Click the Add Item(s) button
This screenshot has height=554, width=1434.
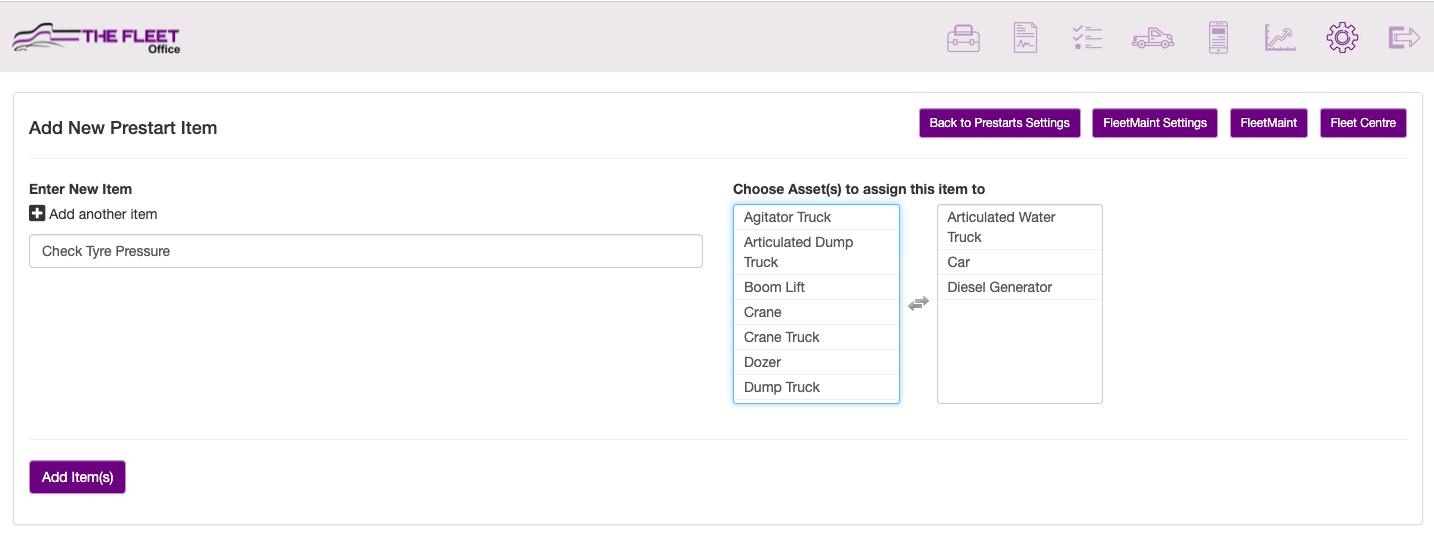pyautogui.click(x=77, y=477)
